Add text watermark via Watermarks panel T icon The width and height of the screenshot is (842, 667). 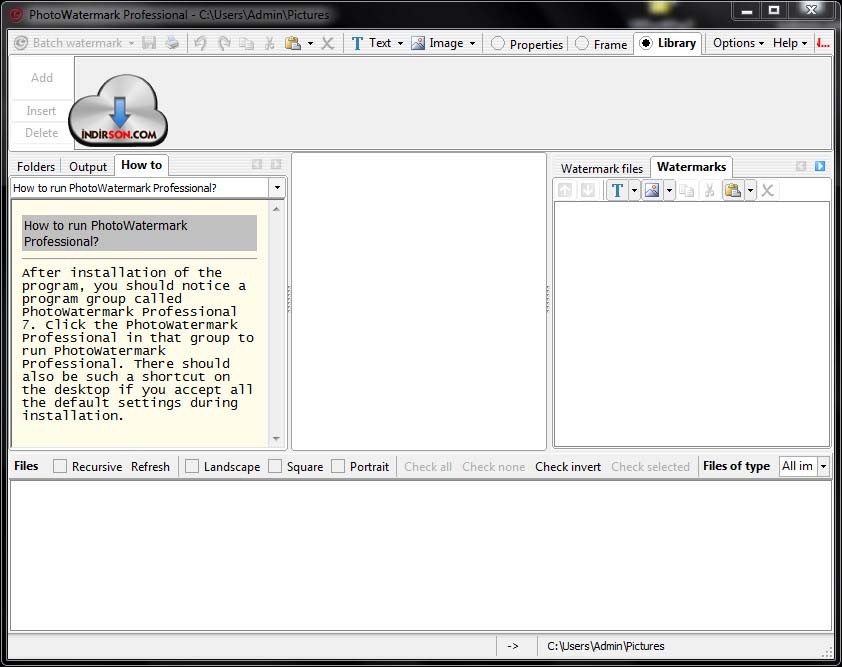[x=617, y=190]
